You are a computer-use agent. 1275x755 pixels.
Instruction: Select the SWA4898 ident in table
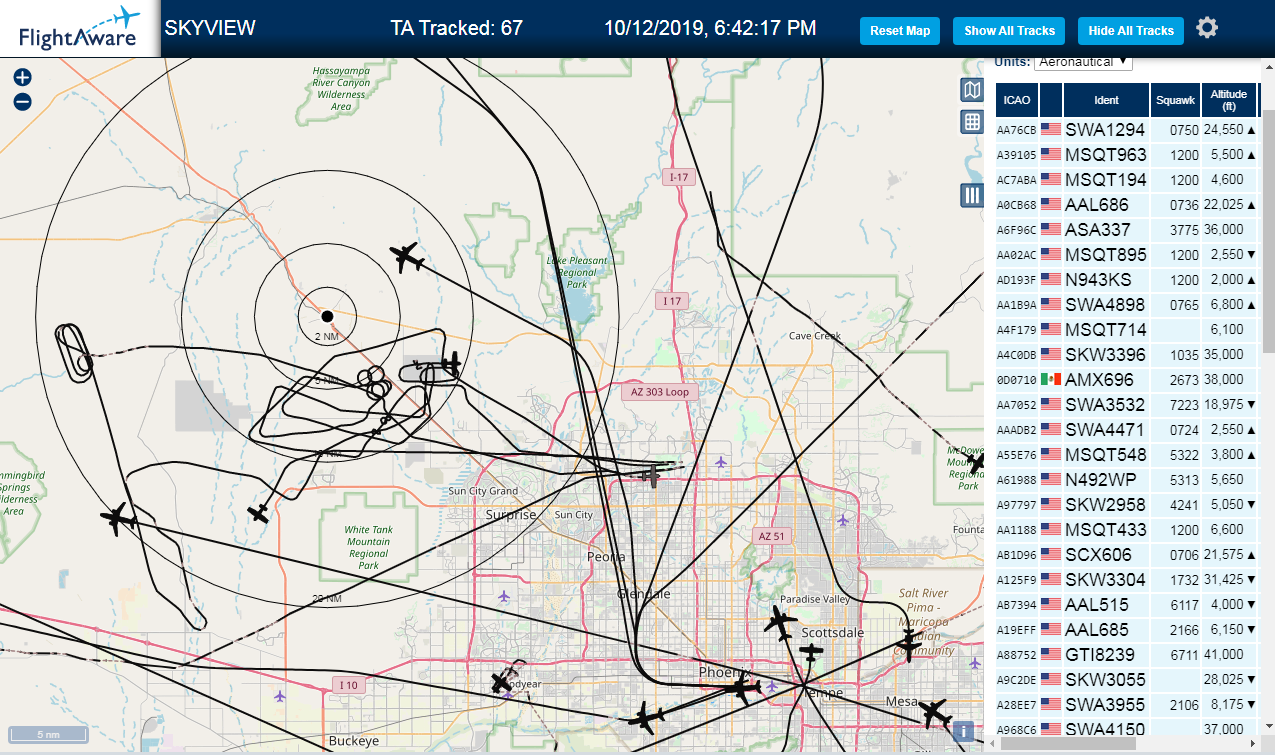[x=1105, y=305]
